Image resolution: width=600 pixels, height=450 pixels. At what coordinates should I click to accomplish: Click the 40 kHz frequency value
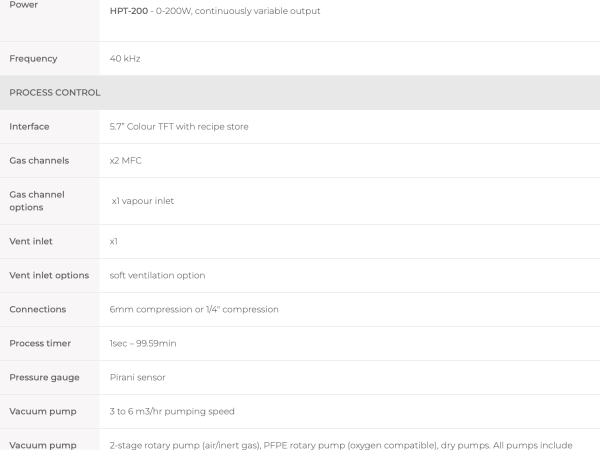[x=125, y=59]
